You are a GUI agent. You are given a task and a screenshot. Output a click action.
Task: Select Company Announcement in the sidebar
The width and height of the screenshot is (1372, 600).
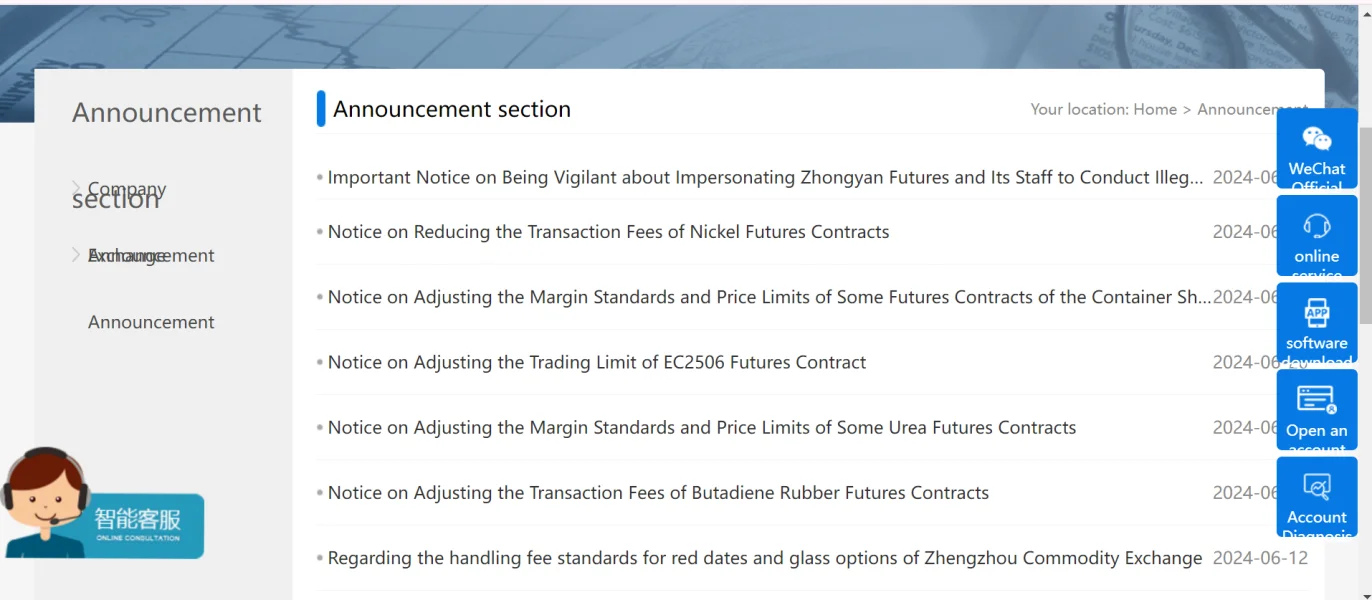click(127, 189)
